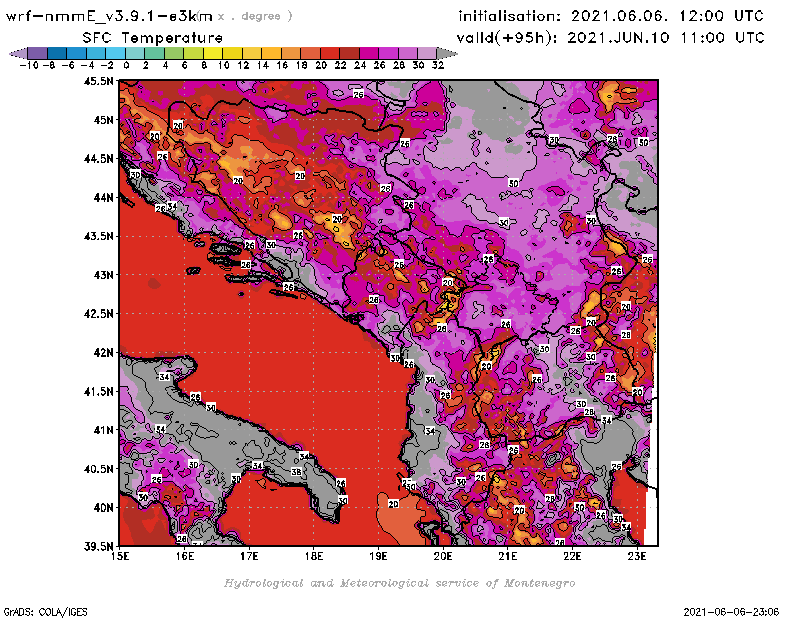Viewport: 800px width, 618px height.
Task: Click the '41.5N' latitude label
Action: tap(98, 391)
